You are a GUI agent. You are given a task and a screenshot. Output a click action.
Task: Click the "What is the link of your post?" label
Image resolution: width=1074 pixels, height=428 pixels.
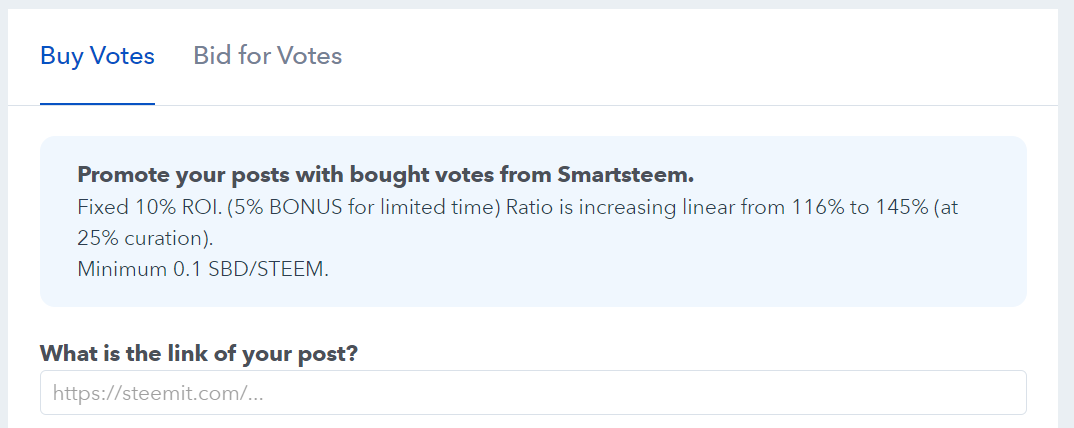coord(199,354)
